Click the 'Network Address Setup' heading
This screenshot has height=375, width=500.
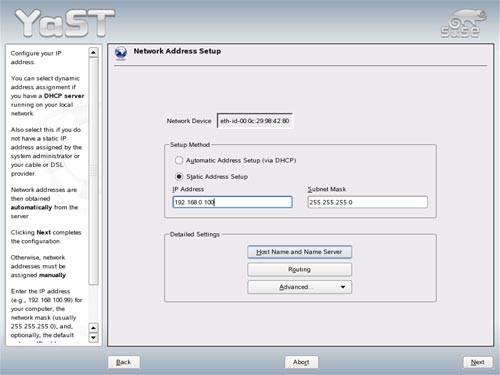[177, 51]
